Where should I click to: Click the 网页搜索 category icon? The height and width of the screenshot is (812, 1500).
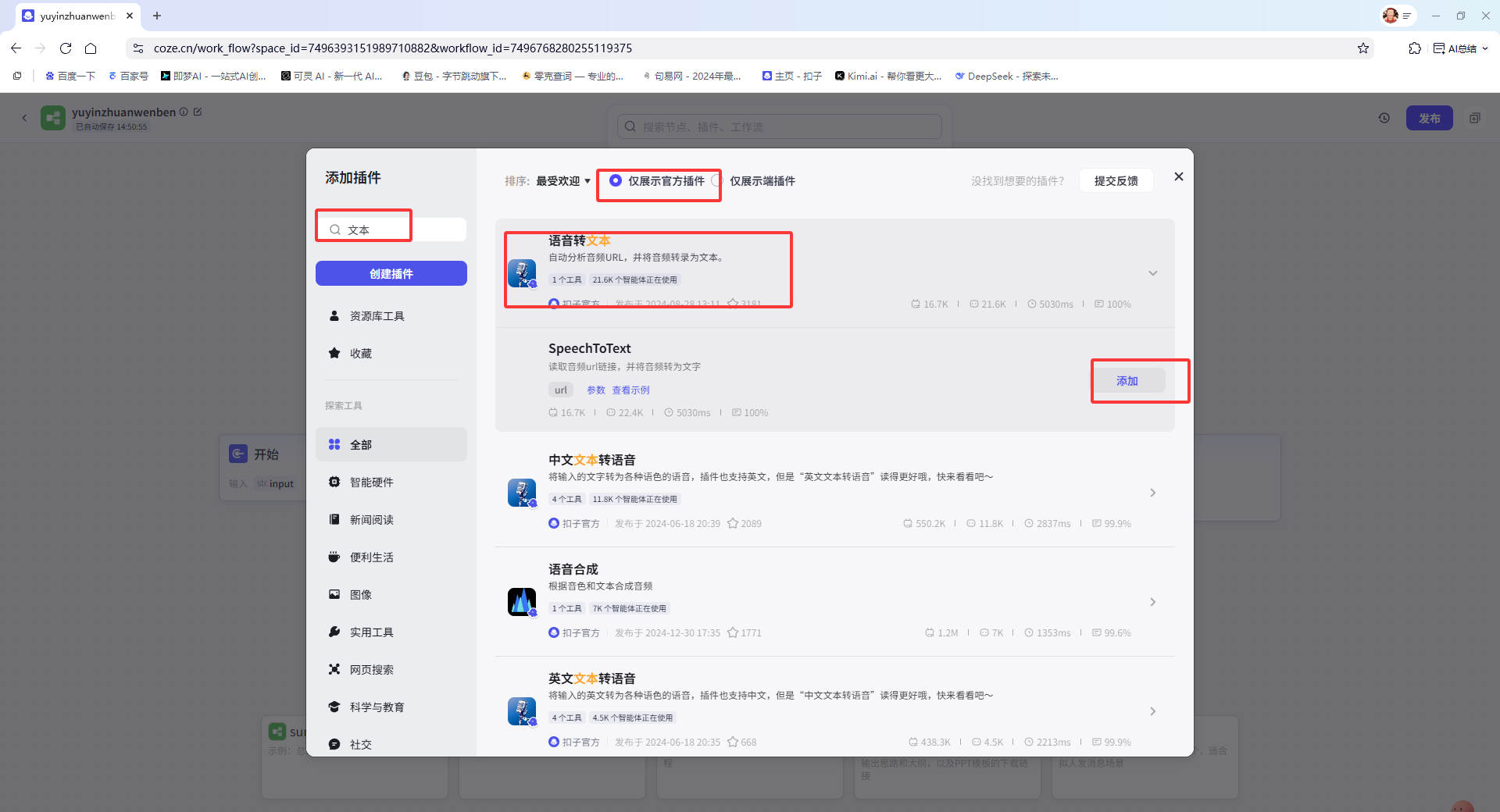(x=334, y=669)
